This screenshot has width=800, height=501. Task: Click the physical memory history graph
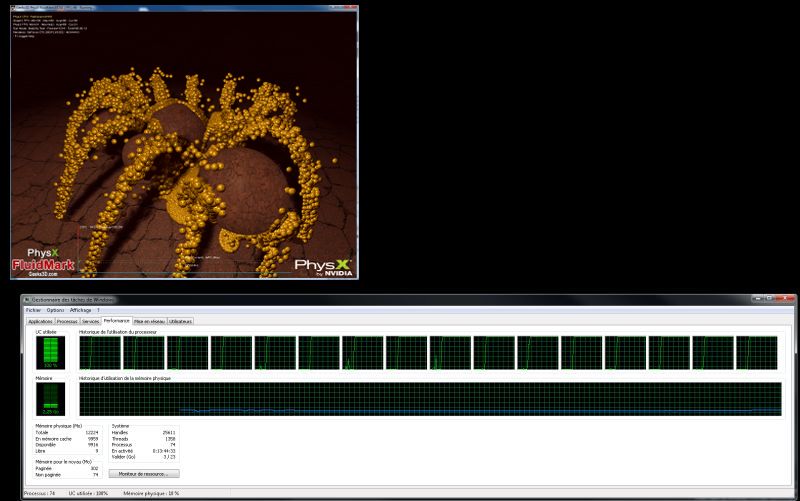point(430,399)
